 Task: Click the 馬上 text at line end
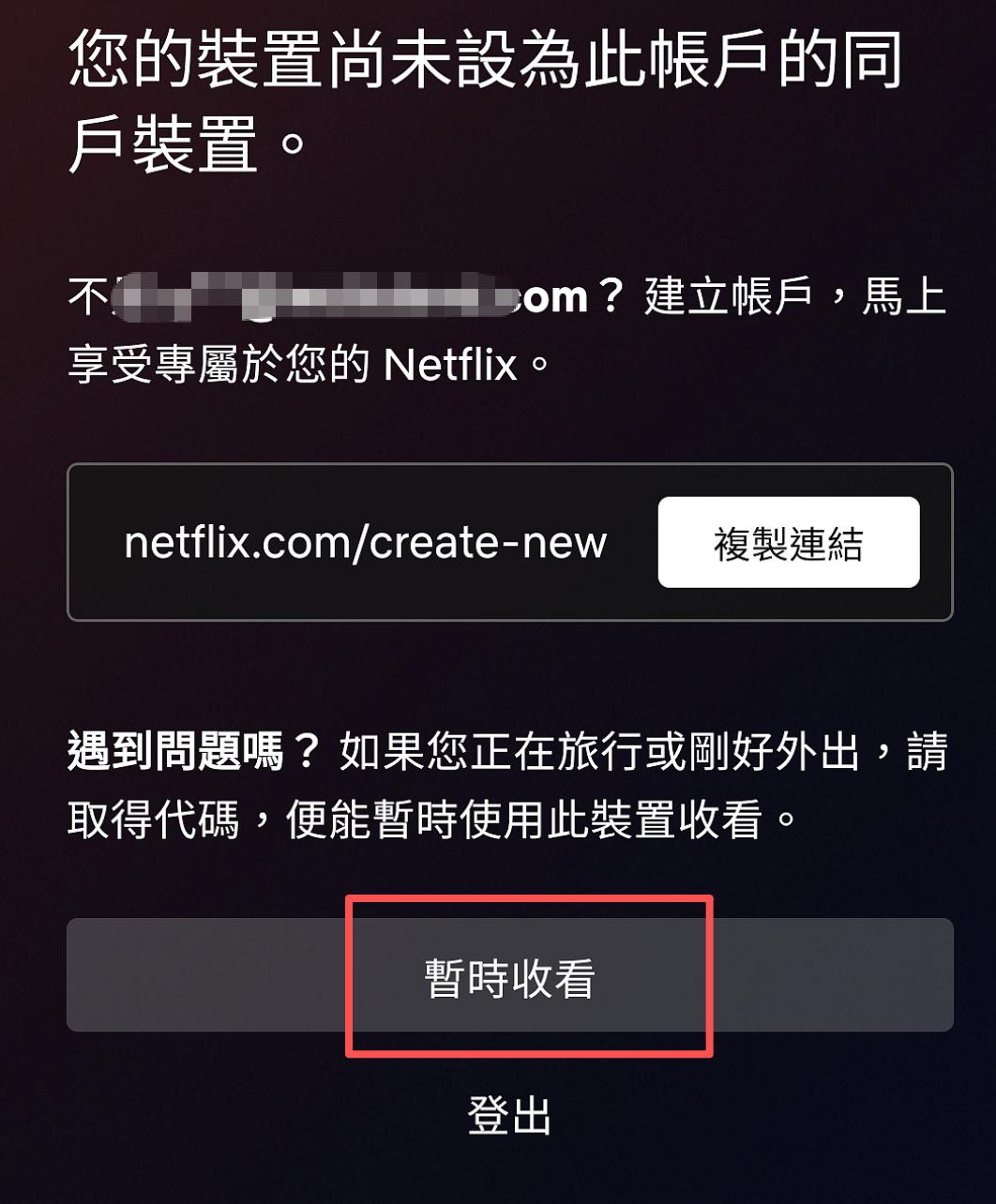pos(904,297)
